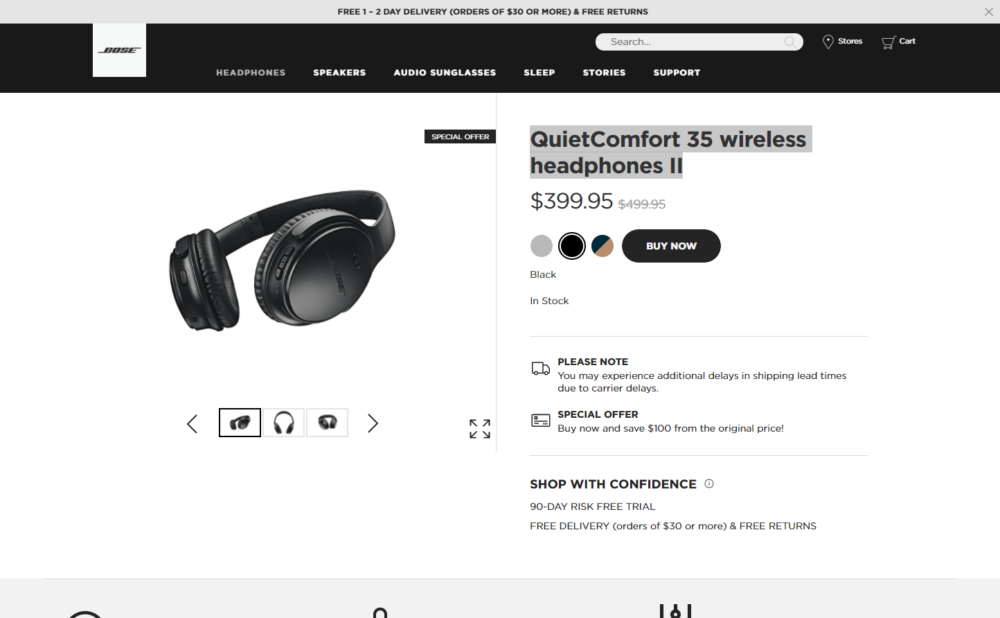
Task: Expand image to fullscreen view
Action: click(480, 429)
